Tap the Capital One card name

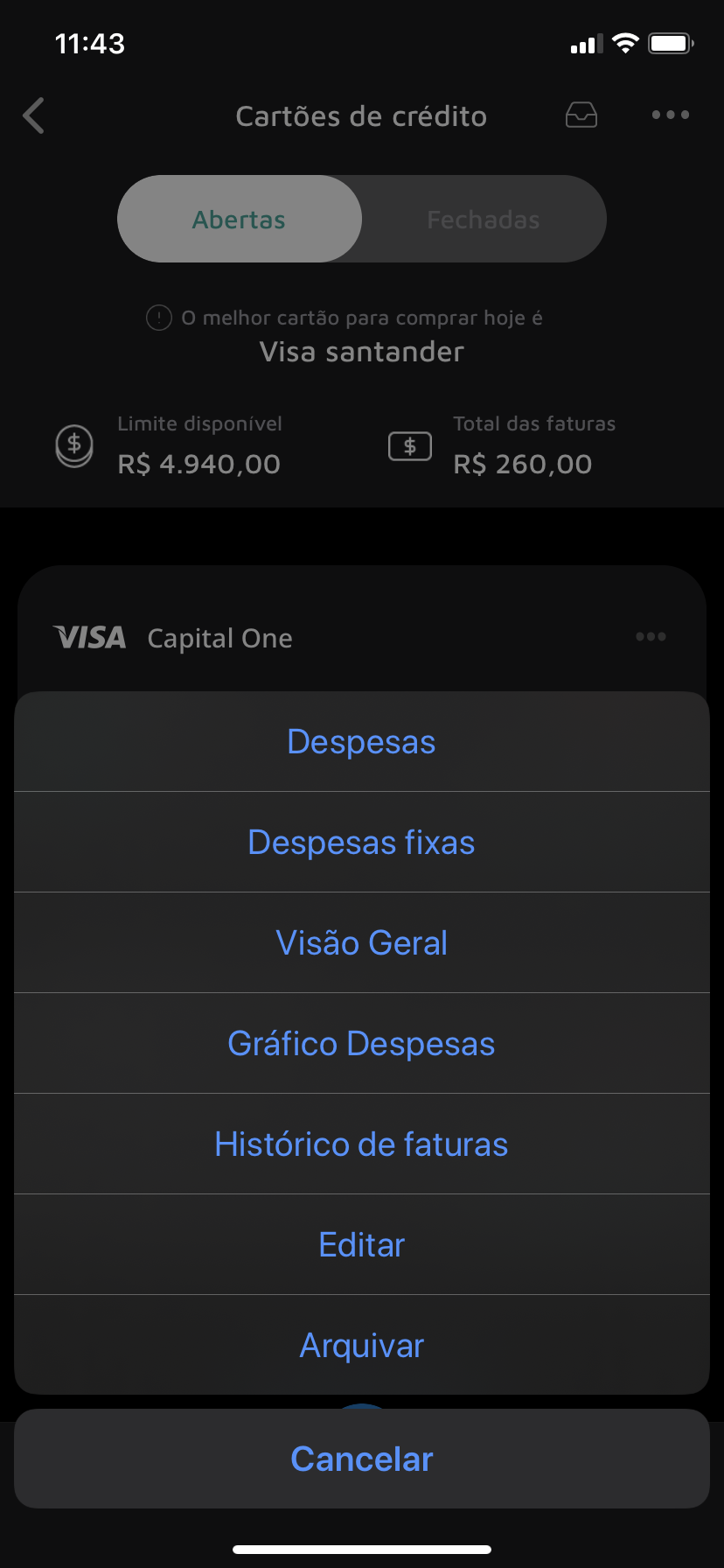(220, 639)
